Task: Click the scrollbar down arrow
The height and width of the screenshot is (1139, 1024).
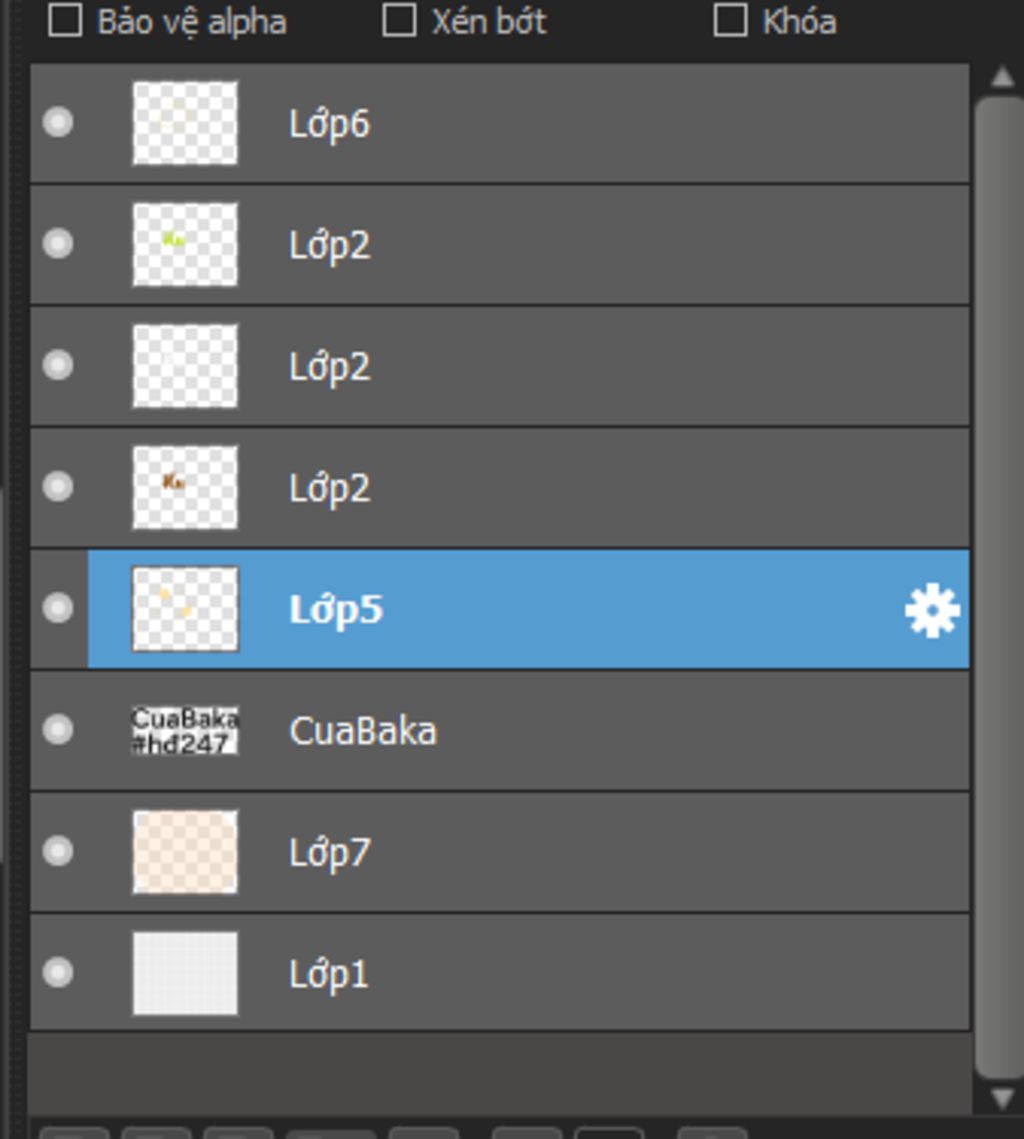Action: (x=1002, y=1098)
